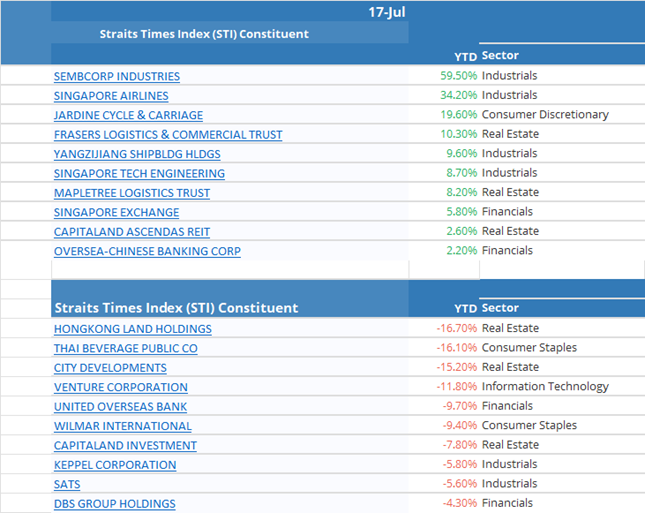The width and height of the screenshot is (645, 513).
Task: Select Consumer Staples cell in Wilmar row
Action: (529, 425)
